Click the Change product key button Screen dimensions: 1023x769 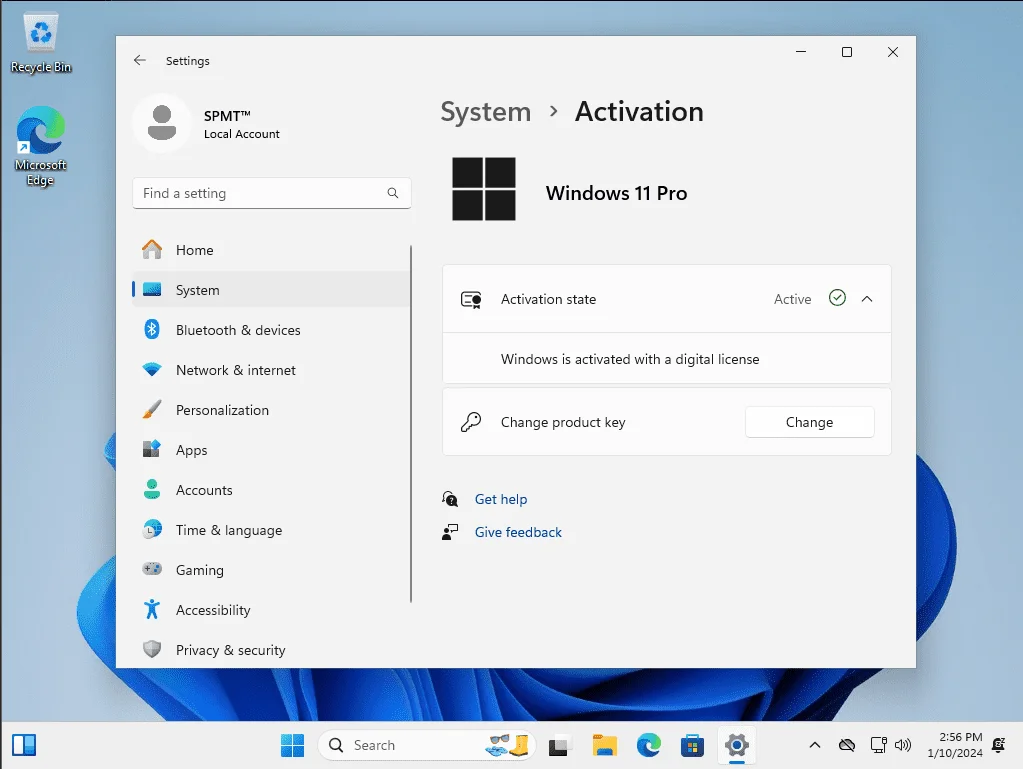(x=809, y=422)
